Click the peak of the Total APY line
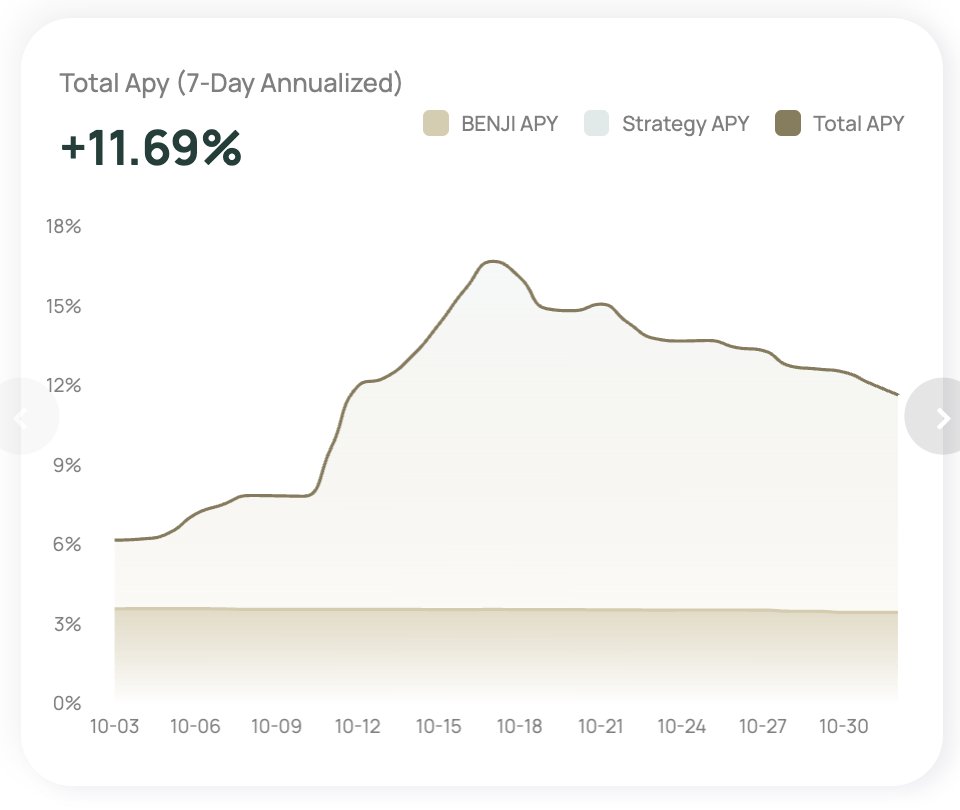The image size is (960, 810). (x=493, y=262)
